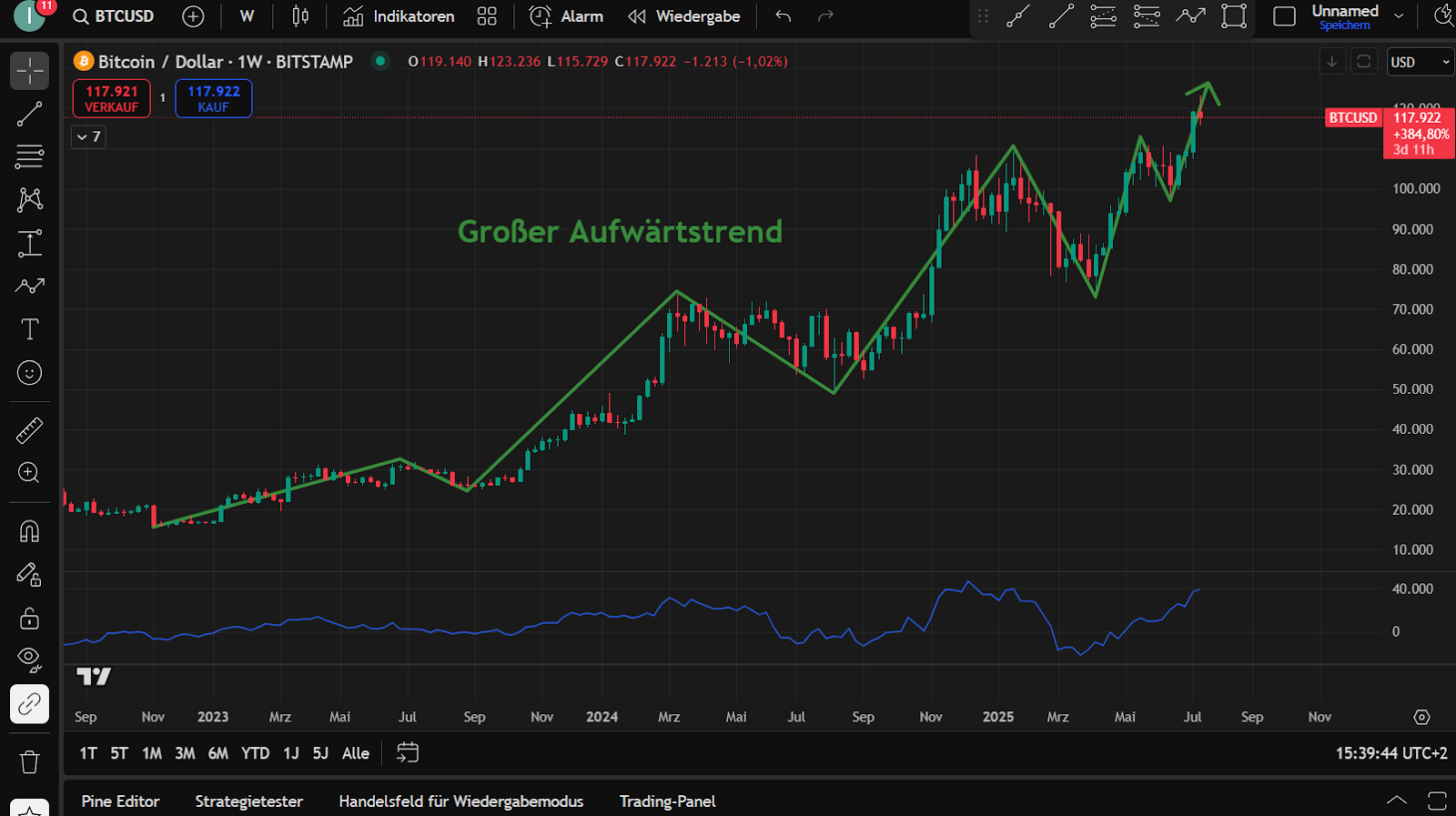Maximize the bottom panel icon

1437,801
